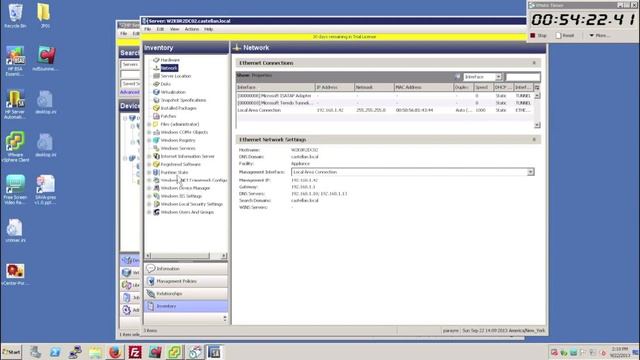This screenshot has height=360, width=640.
Task: Open the Information view
Action: pos(186,269)
